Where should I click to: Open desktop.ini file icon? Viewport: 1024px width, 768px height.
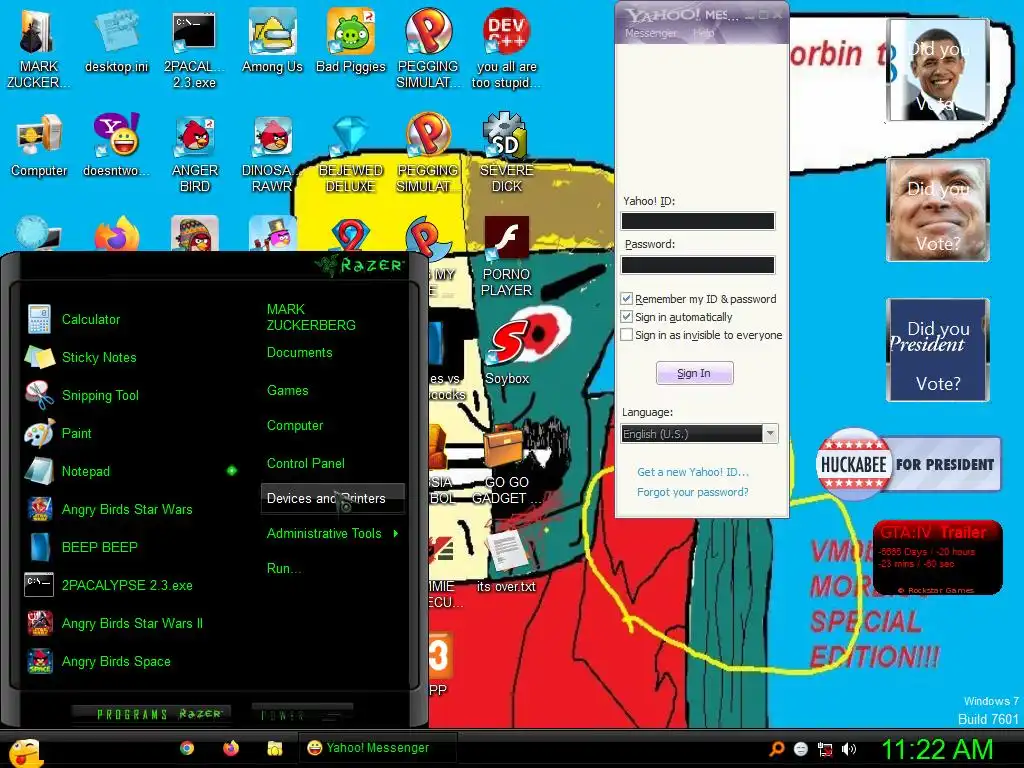(x=117, y=40)
